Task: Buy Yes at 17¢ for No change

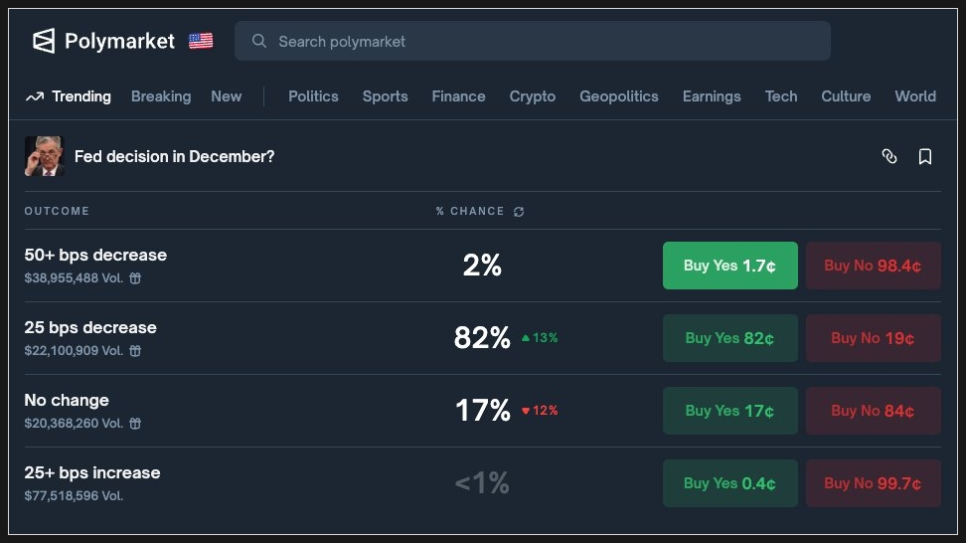Action: click(x=730, y=411)
